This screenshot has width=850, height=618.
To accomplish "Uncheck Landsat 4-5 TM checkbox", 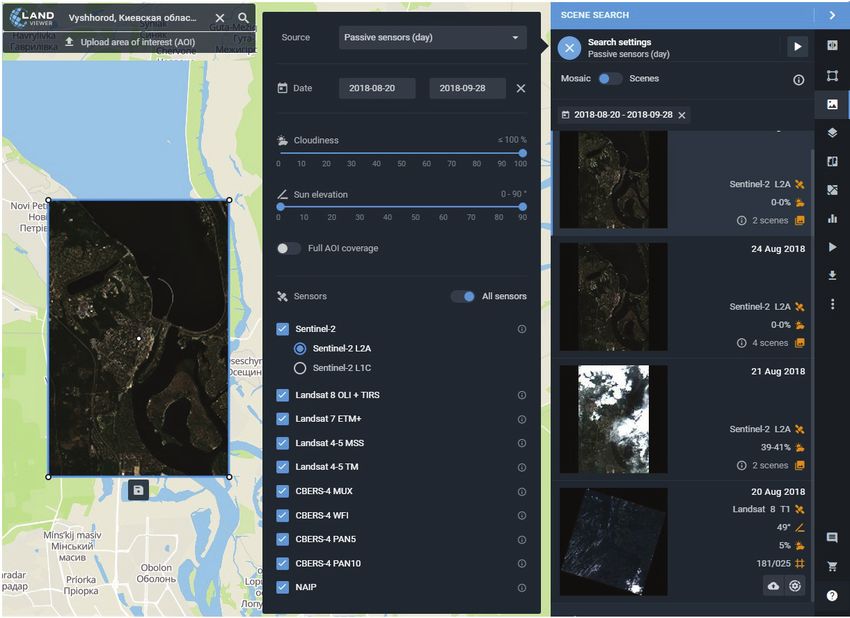I will pos(282,467).
